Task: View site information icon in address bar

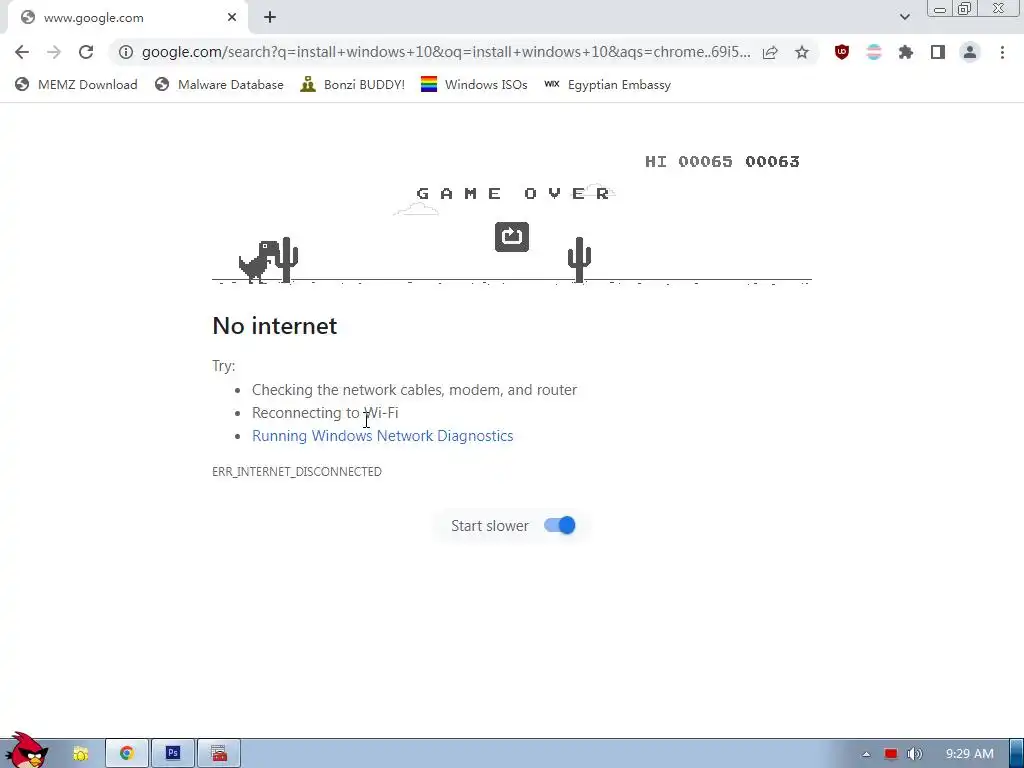Action: click(x=126, y=52)
